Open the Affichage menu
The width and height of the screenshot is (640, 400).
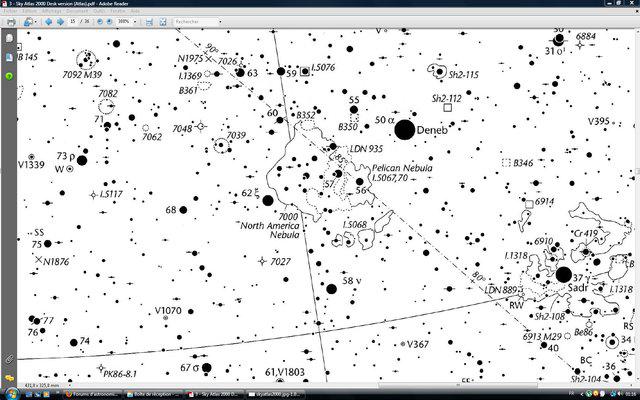51,11
